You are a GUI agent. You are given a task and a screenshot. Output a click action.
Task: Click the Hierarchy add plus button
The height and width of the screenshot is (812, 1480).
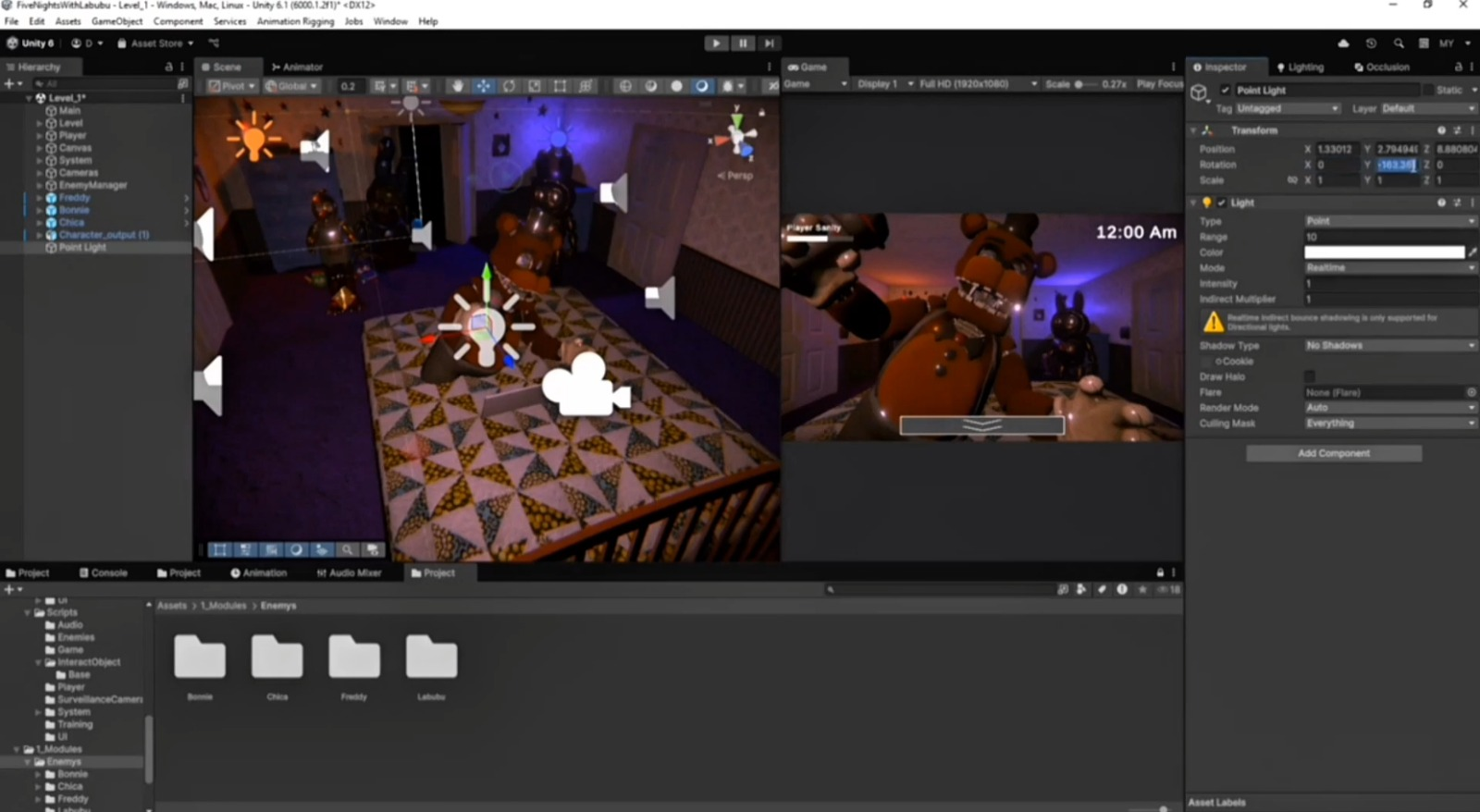9,83
